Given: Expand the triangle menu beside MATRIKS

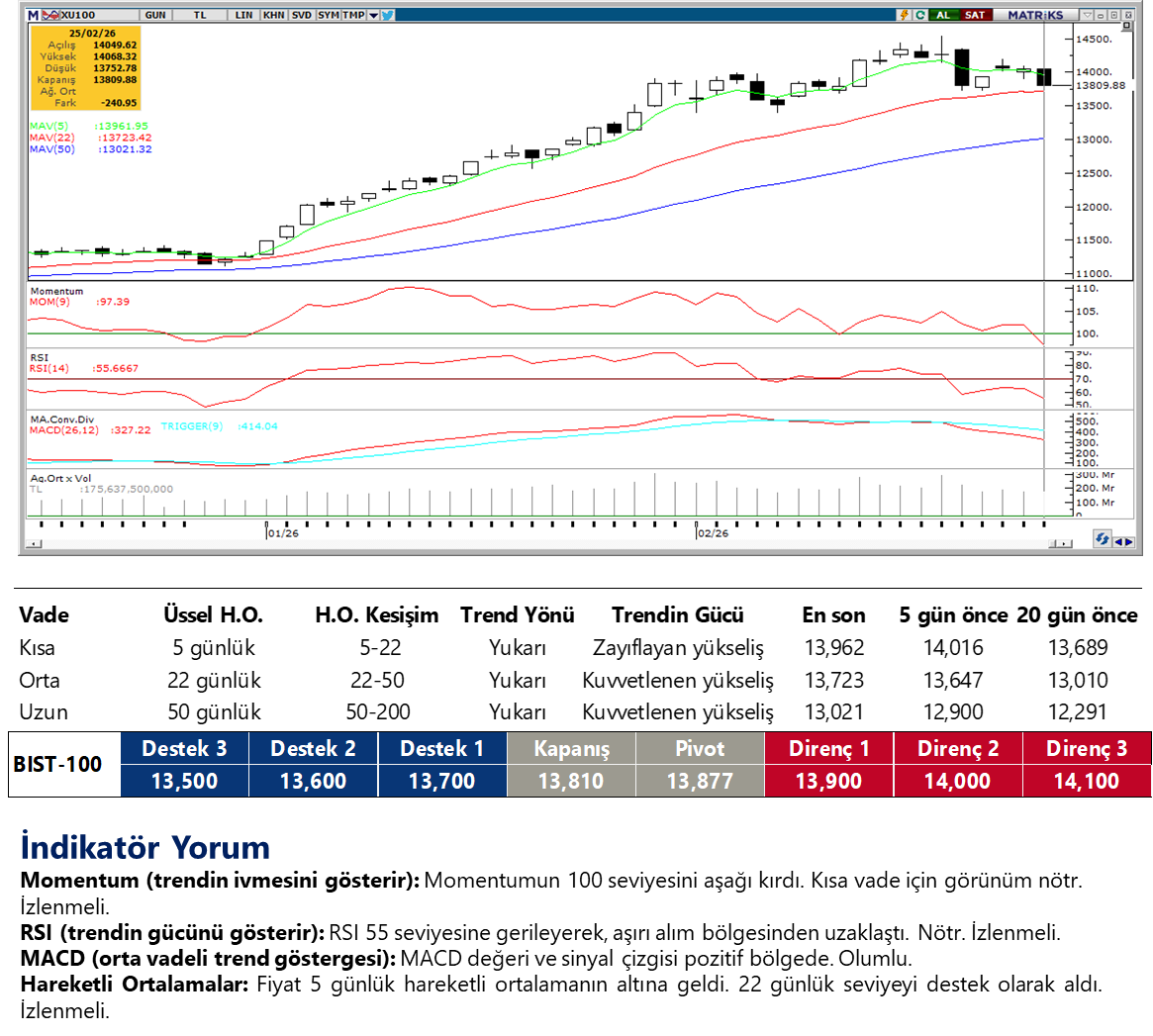Looking at the screenshot, I should tap(1088, 15).
